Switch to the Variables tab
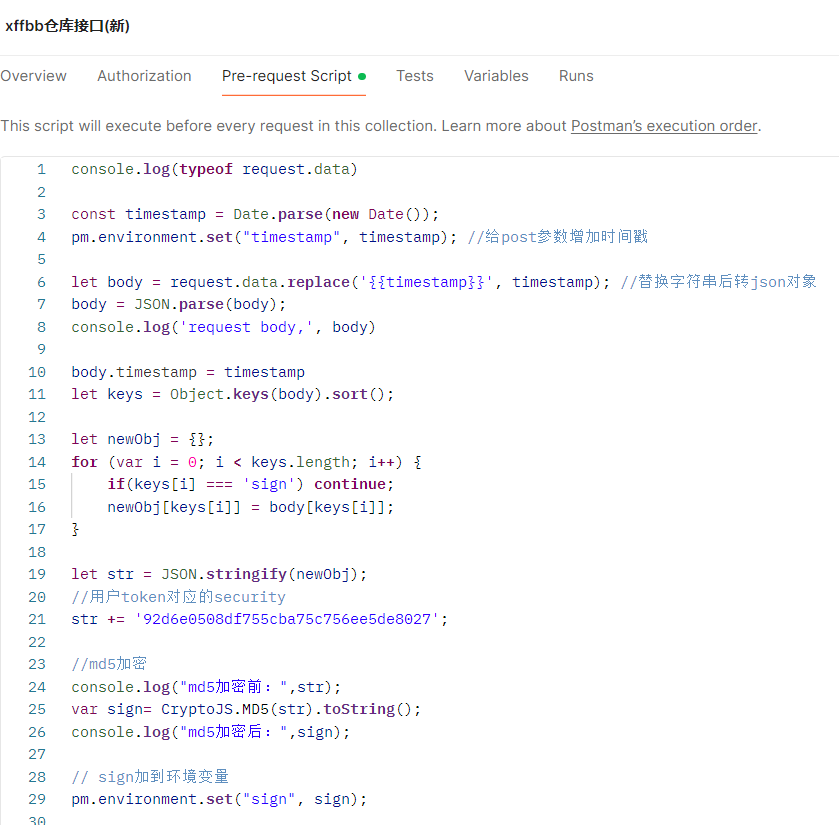This screenshot has height=825, width=839. 496,76
